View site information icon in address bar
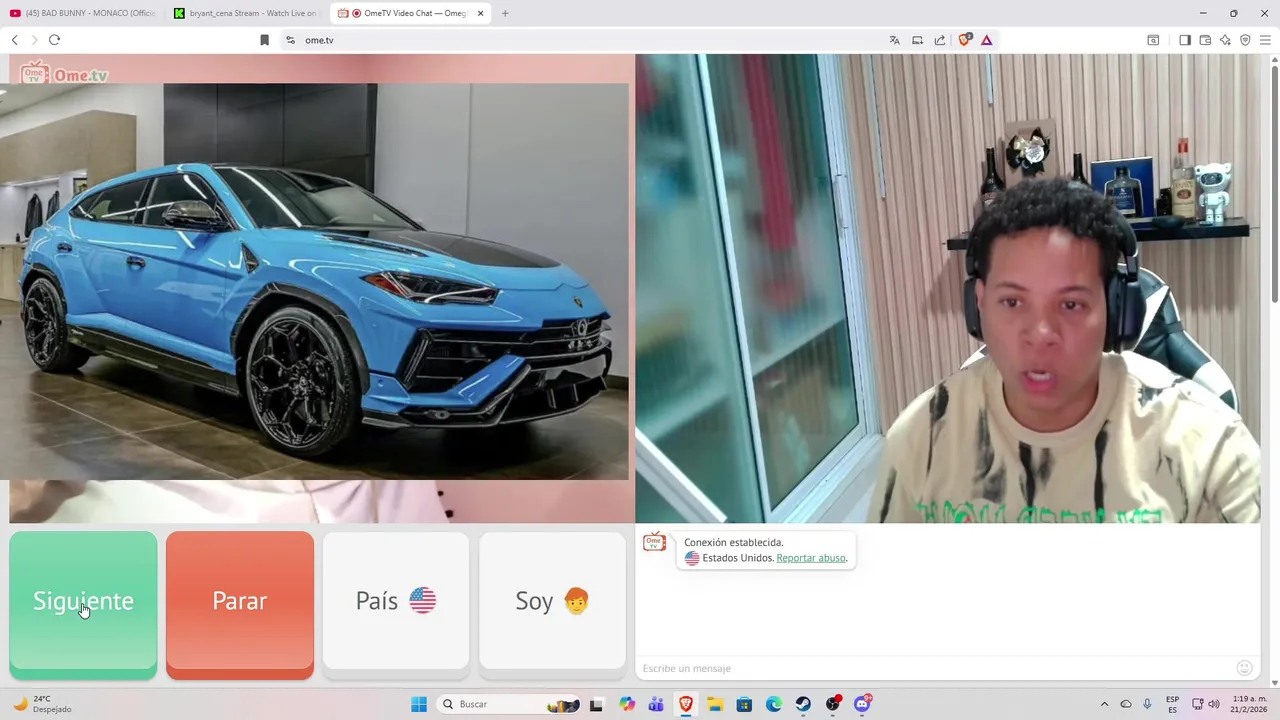 coord(290,40)
